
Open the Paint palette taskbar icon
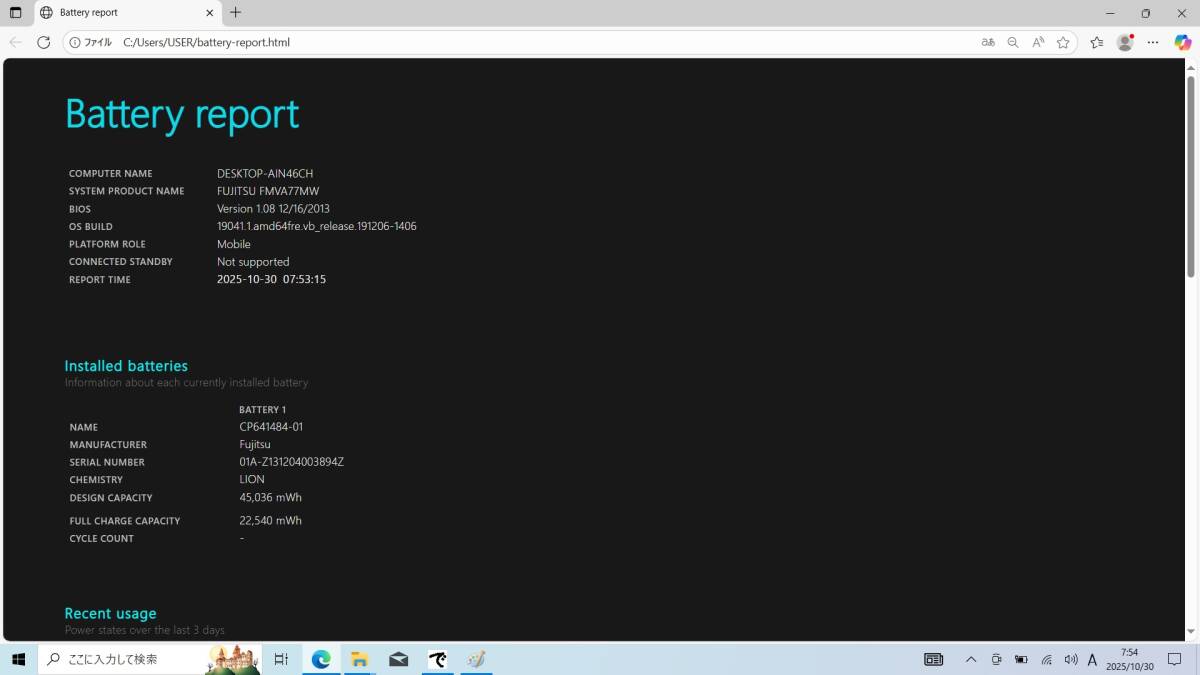pos(476,659)
